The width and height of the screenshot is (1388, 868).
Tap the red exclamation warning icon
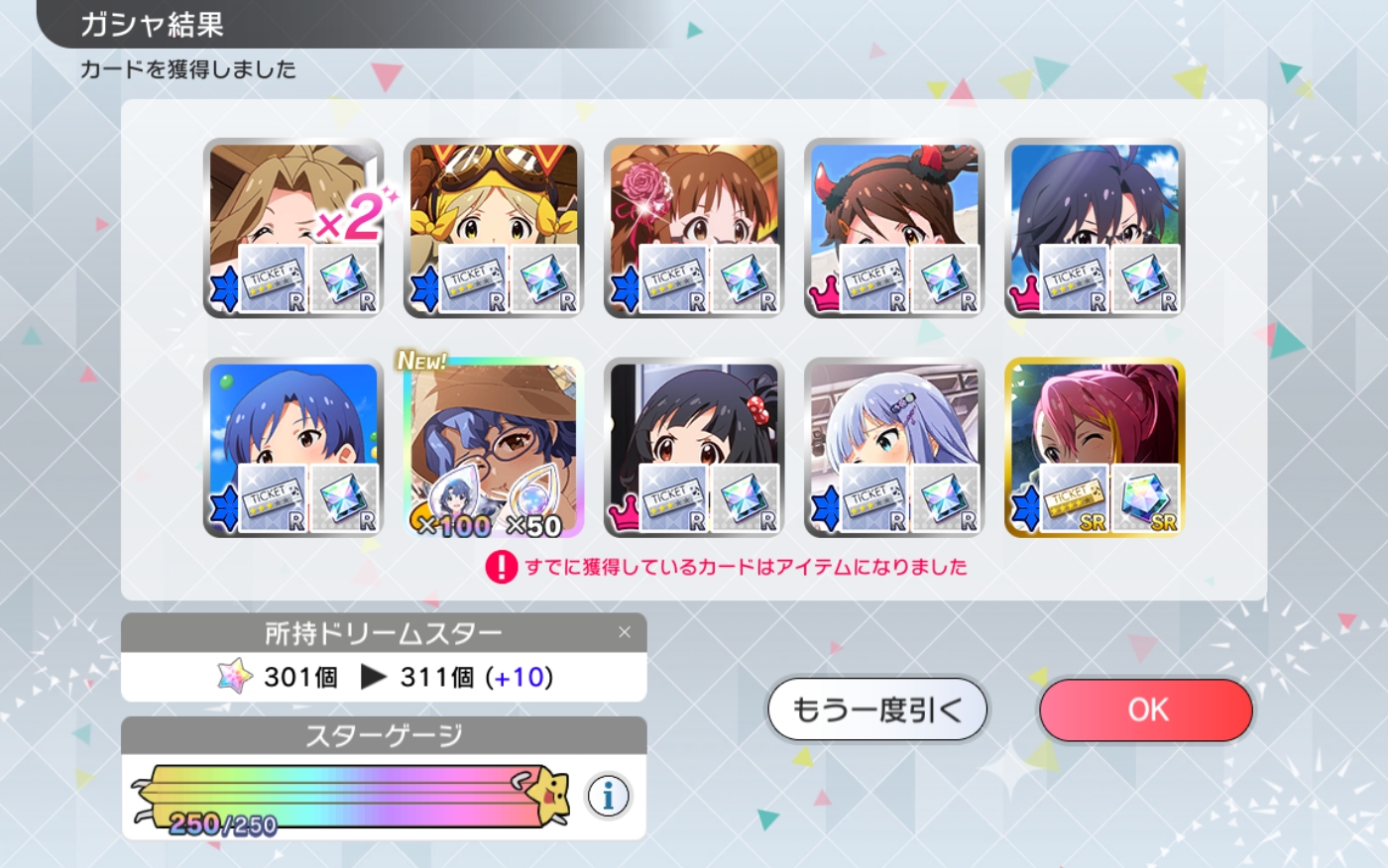pos(502,567)
